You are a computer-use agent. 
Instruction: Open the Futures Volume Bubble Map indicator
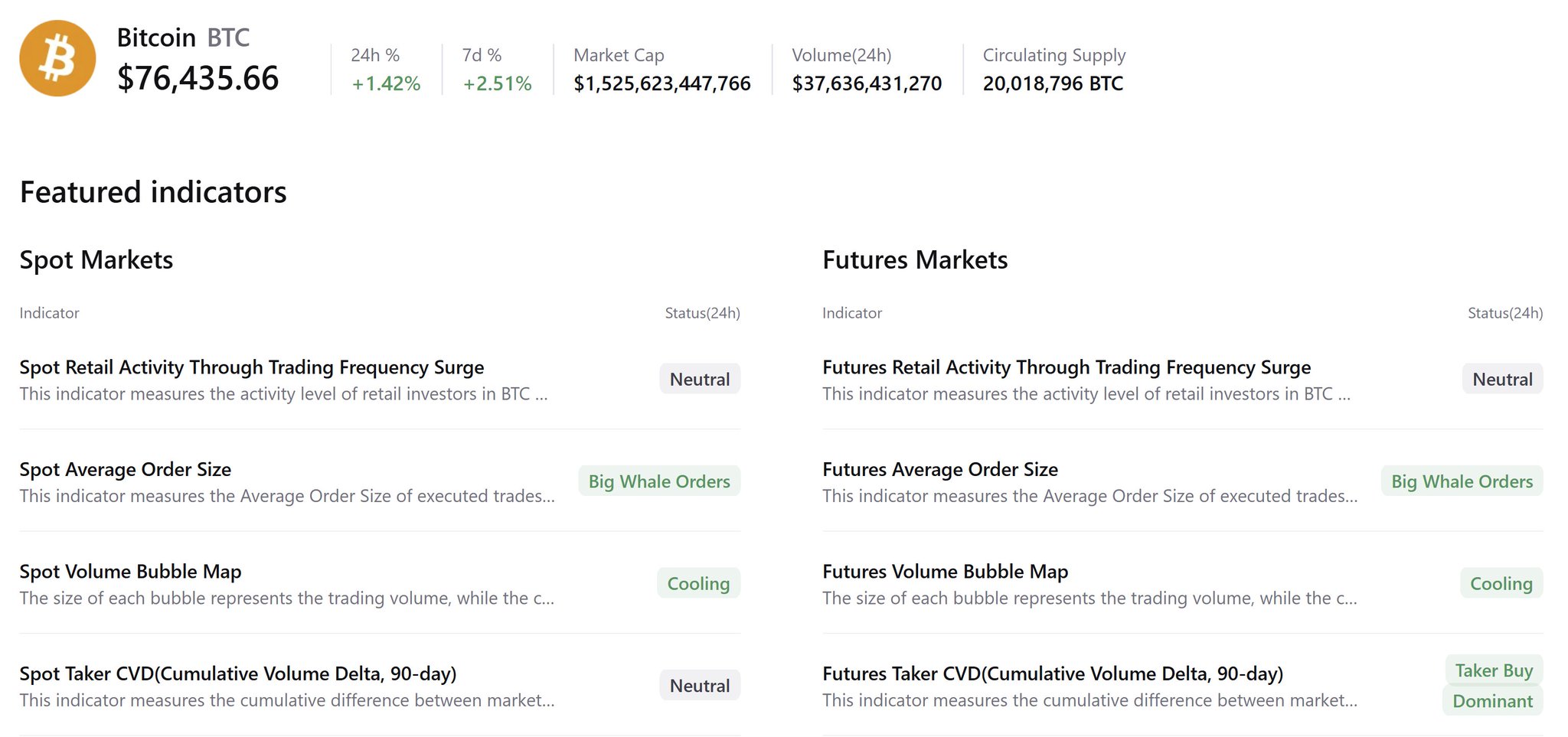pos(945,572)
